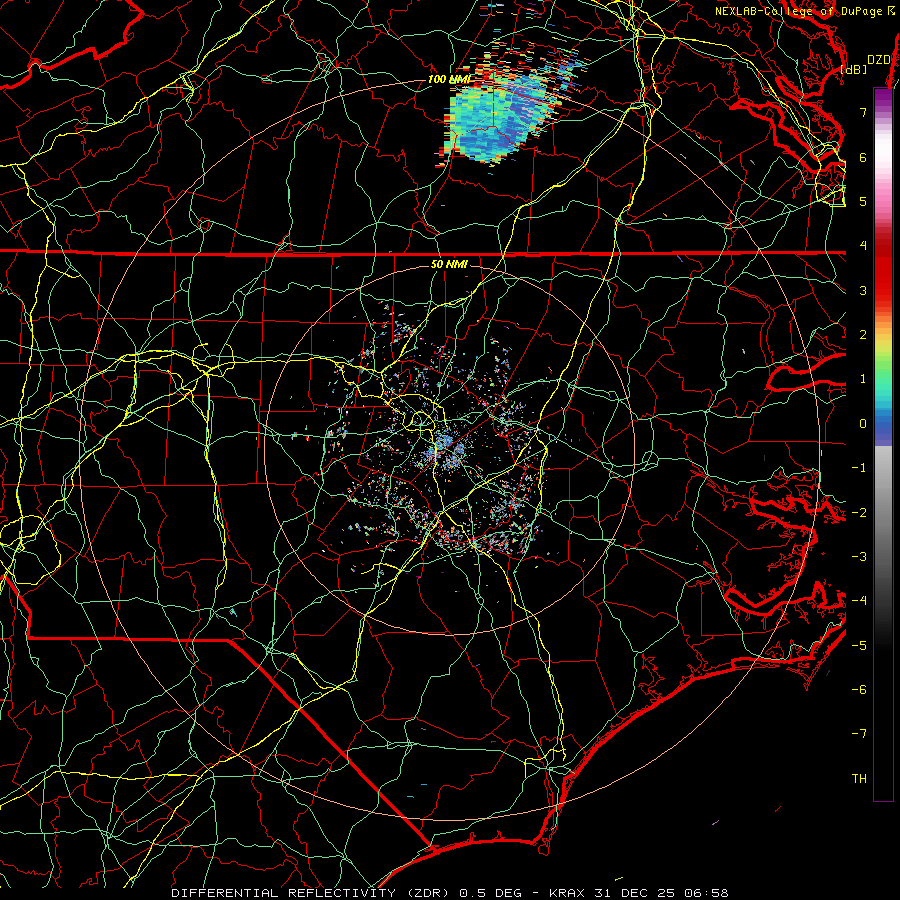Screen dimensions: 900x900
Task: Click the 'KRAX' station identifier in caption
Action: (x=567, y=893)
